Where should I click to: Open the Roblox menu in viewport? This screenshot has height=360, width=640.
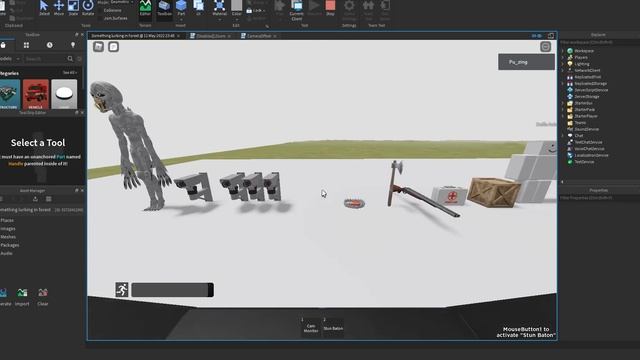pos(98,47)
